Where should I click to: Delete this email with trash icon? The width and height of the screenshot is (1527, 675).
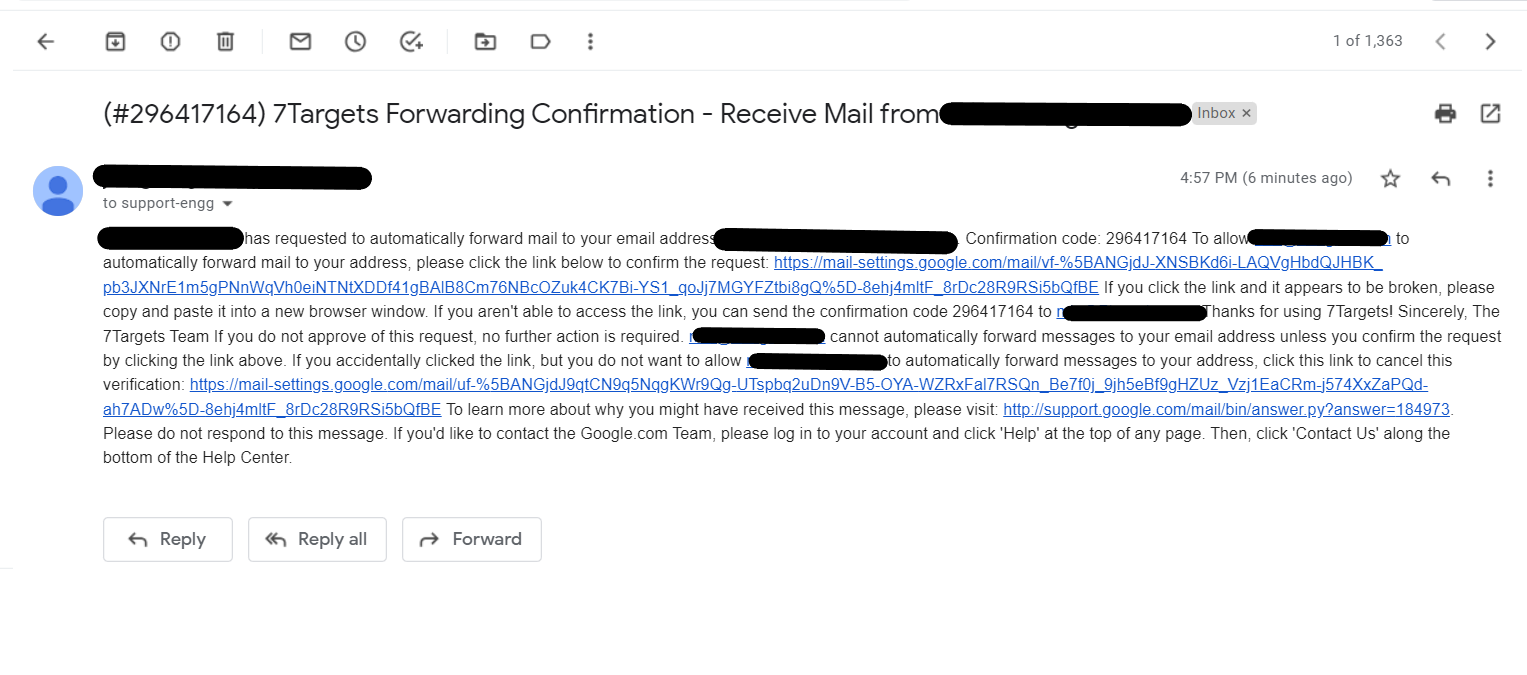click(x=225, y=41)
